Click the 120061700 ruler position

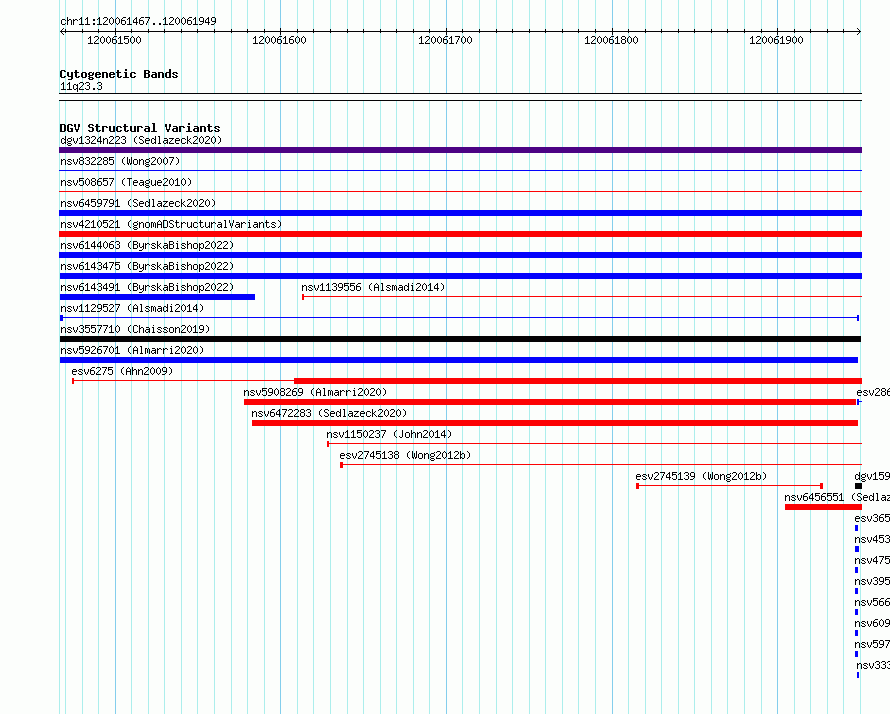click(x=445, y=40)
